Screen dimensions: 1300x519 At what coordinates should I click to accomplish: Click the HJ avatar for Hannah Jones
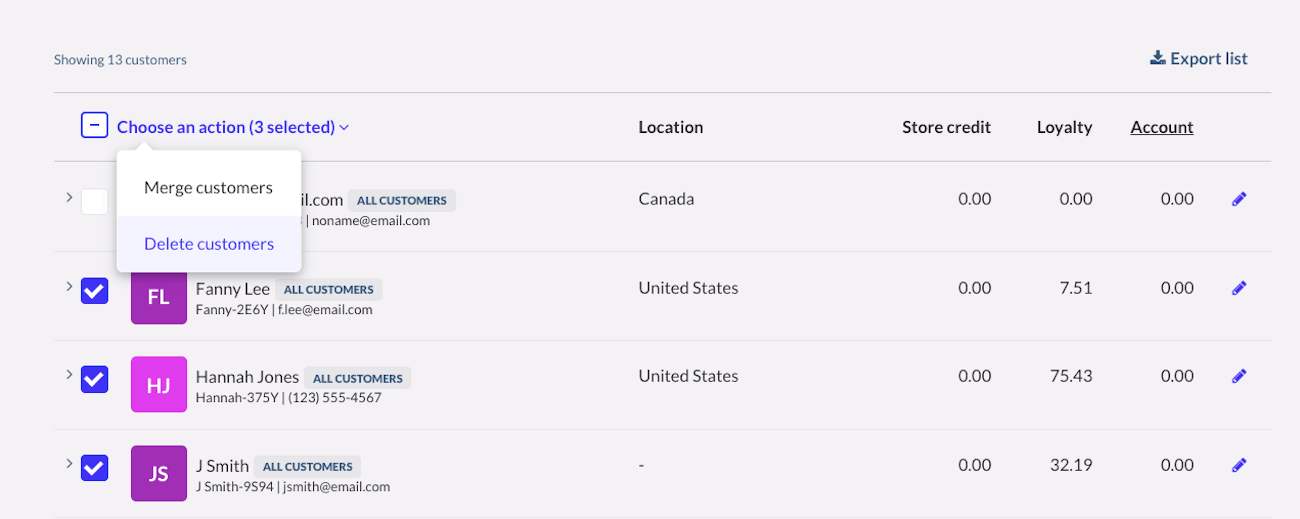(159, 385)
